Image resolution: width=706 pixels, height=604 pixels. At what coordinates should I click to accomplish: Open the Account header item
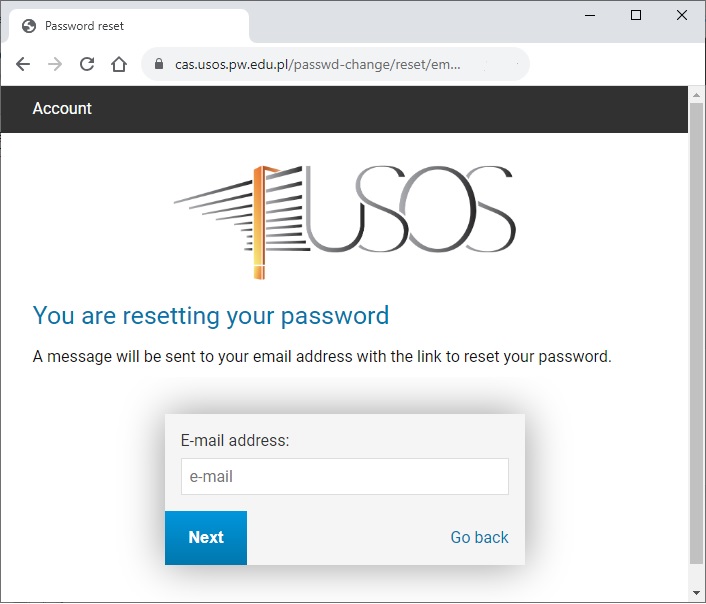click(62, 109)
